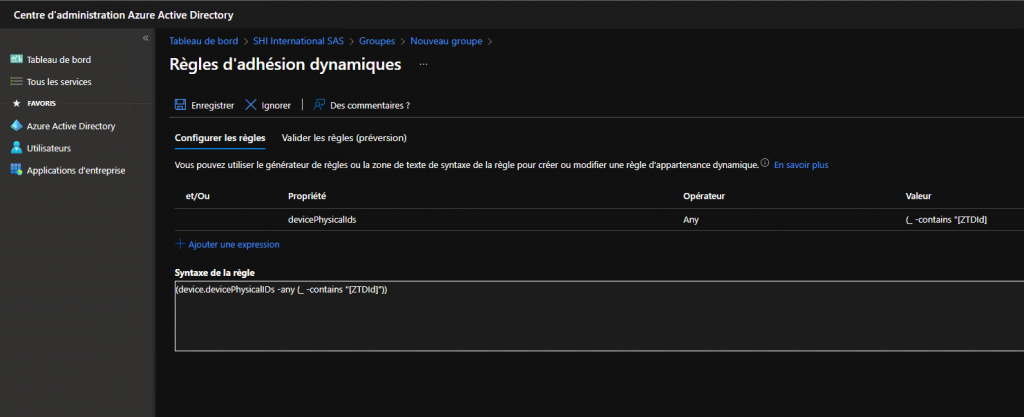Go to Groupes in the breadcrumb
The image size is (1024, 417).
[x=377, y=41]
